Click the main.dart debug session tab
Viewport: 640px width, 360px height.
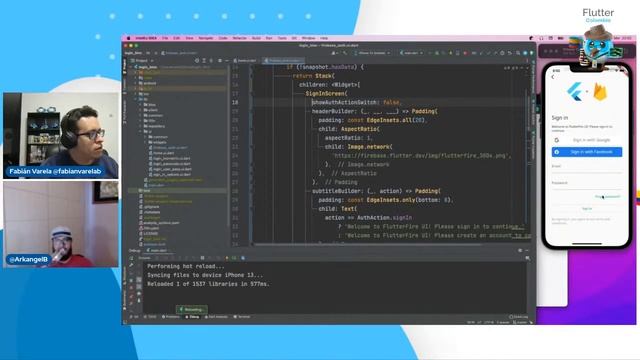158,250
